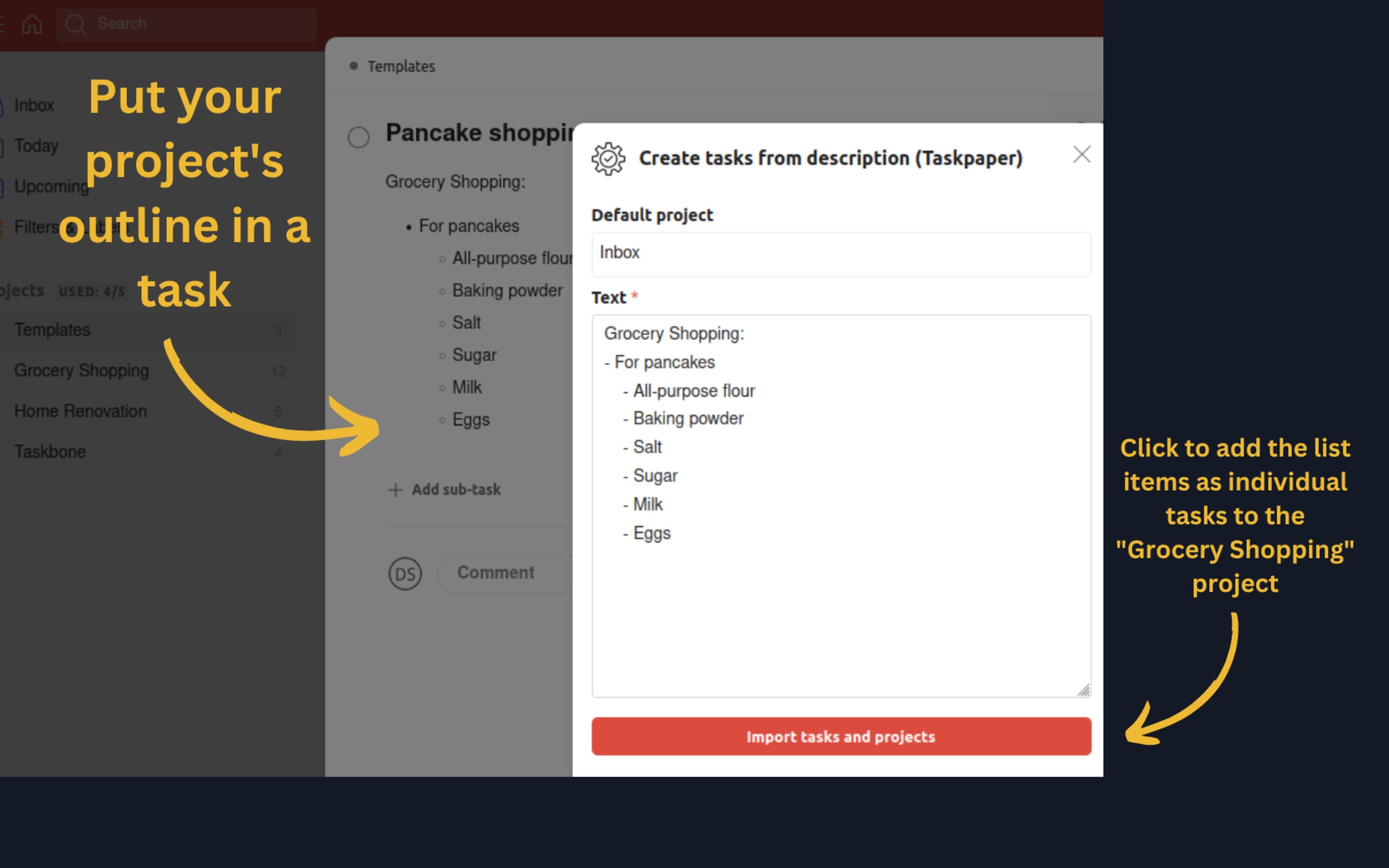Open the Default project dropdown showing Inbox
The height and width of the screenshot is (868, 1389).
[841, 255]
